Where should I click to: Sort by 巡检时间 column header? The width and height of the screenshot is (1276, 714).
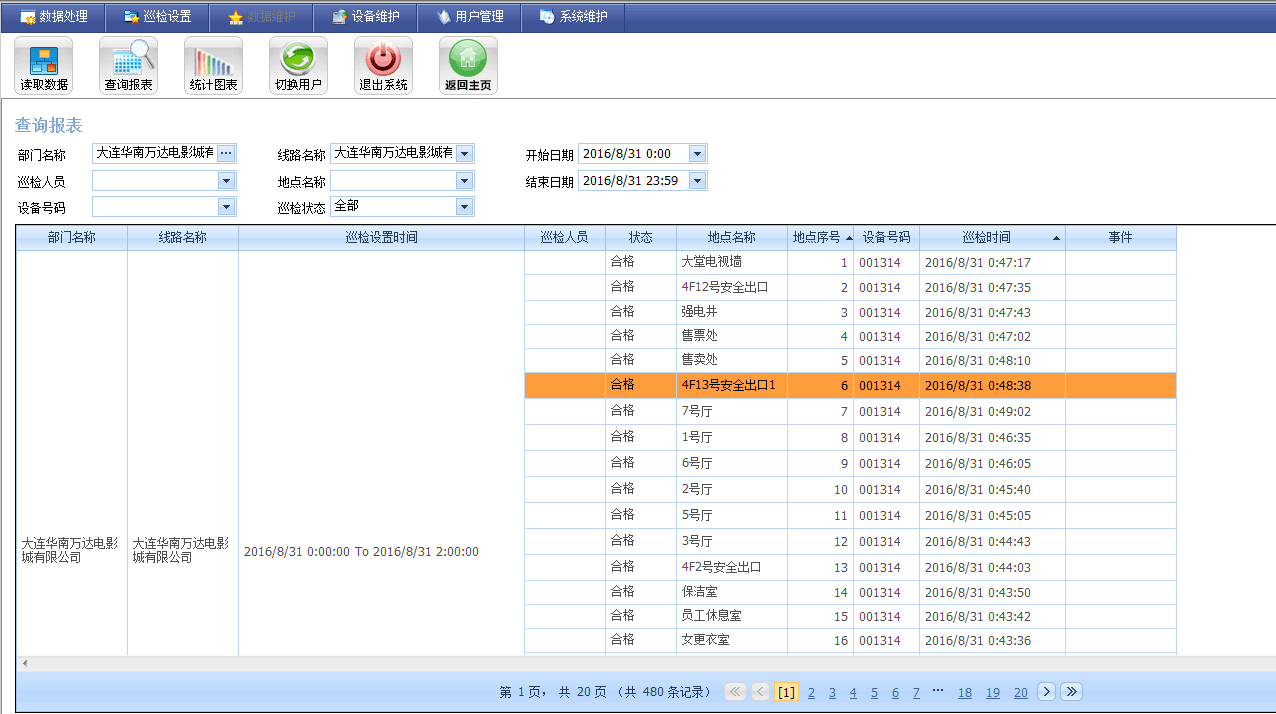pos(986,238)
